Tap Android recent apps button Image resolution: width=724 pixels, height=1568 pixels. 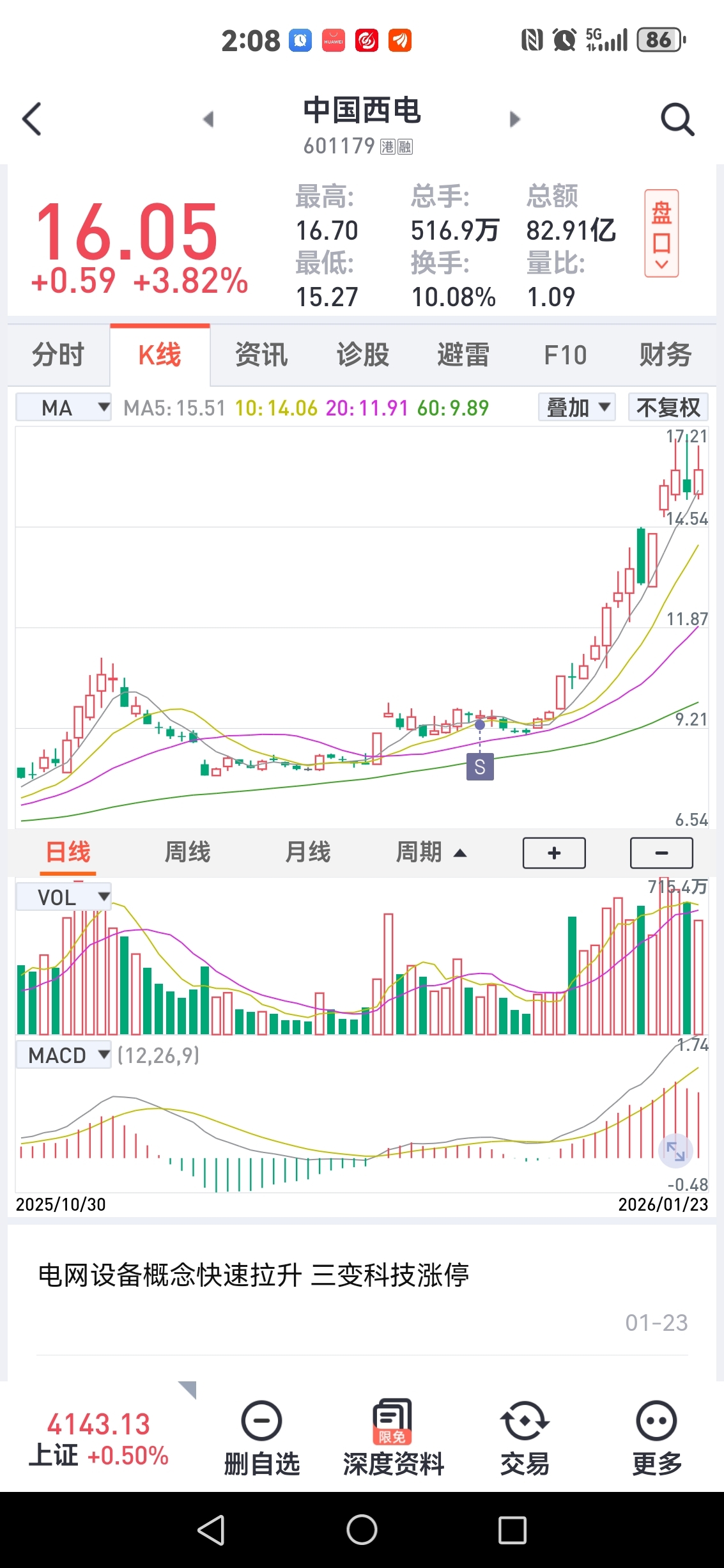(512, 1530)
